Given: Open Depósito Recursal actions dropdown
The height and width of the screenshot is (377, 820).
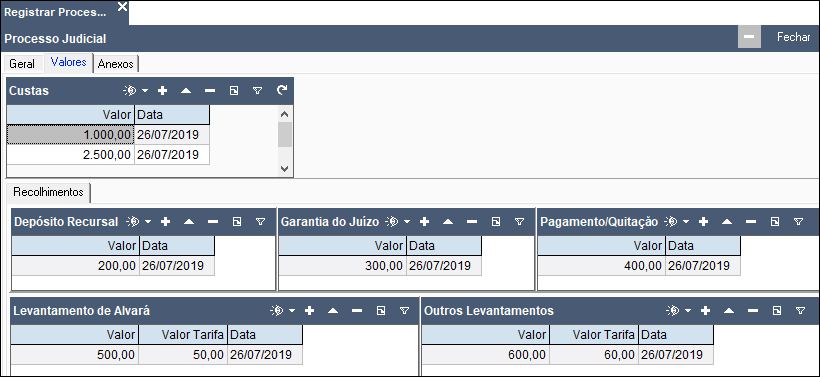Looking at the screenshot, I should click(x=148, y=222).
